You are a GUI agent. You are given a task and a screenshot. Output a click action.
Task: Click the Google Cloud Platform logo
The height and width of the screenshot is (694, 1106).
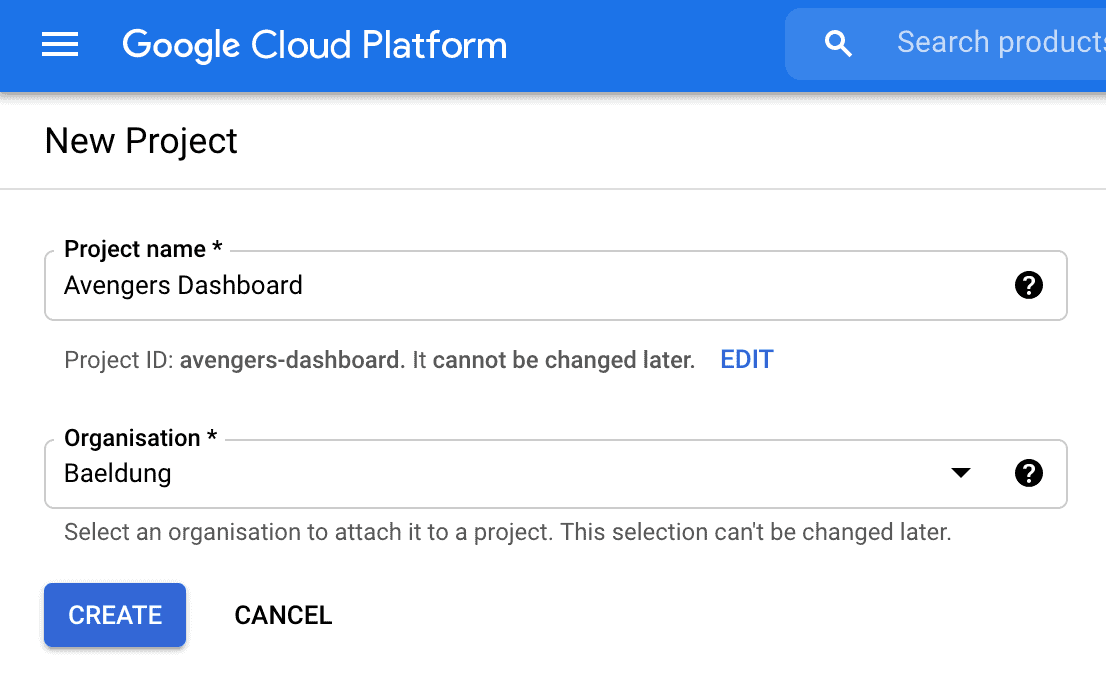pyautogui.click(x=314, y=45)
